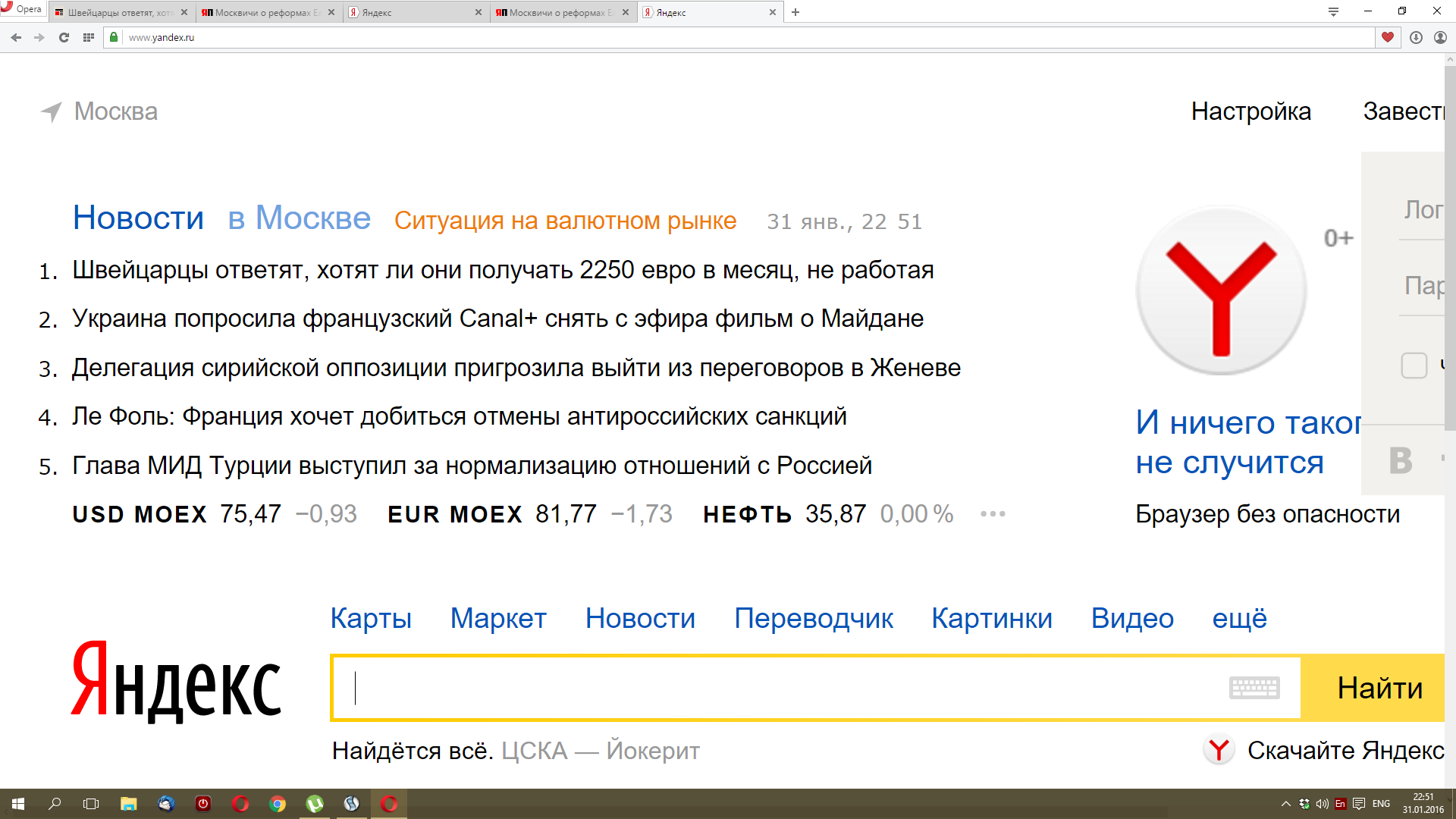Close the Швейцарцы ответят tab

[184, 12]
